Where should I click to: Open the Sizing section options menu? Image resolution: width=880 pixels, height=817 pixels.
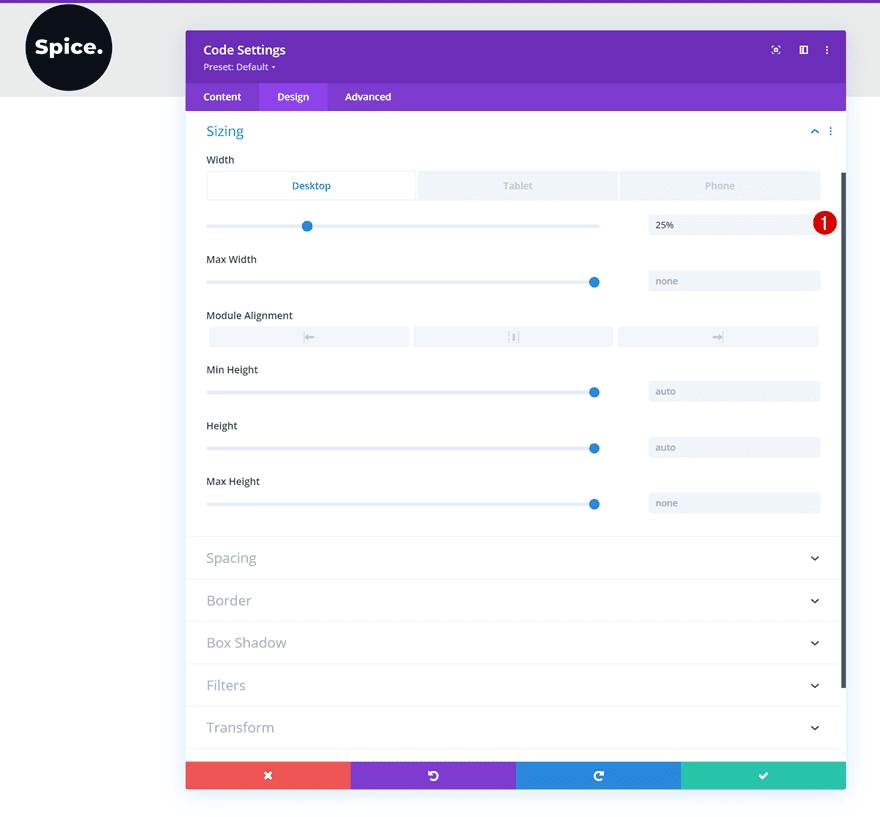830,132
